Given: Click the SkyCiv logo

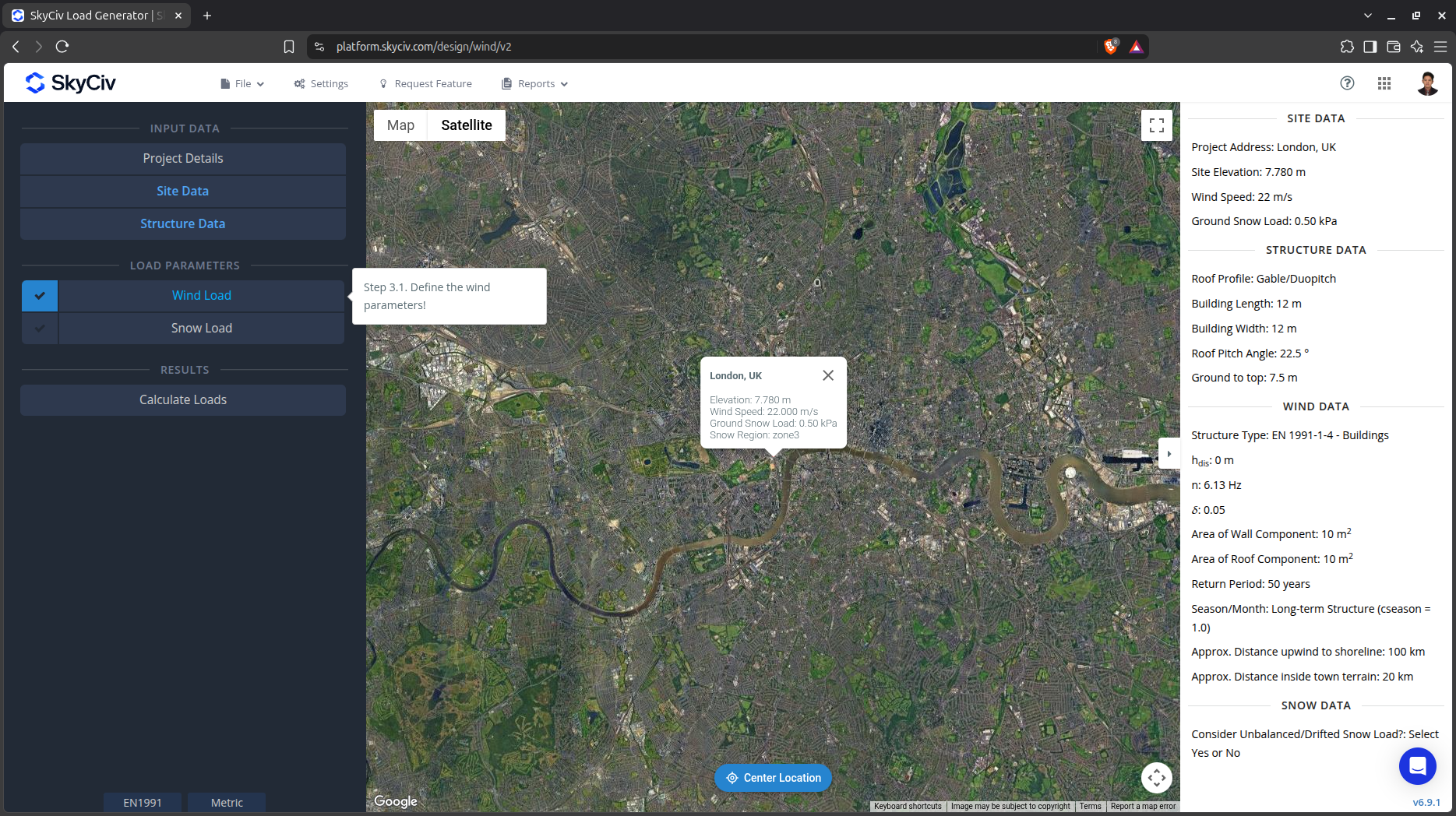Looking at the screenshot, I should tap(70, 83).
